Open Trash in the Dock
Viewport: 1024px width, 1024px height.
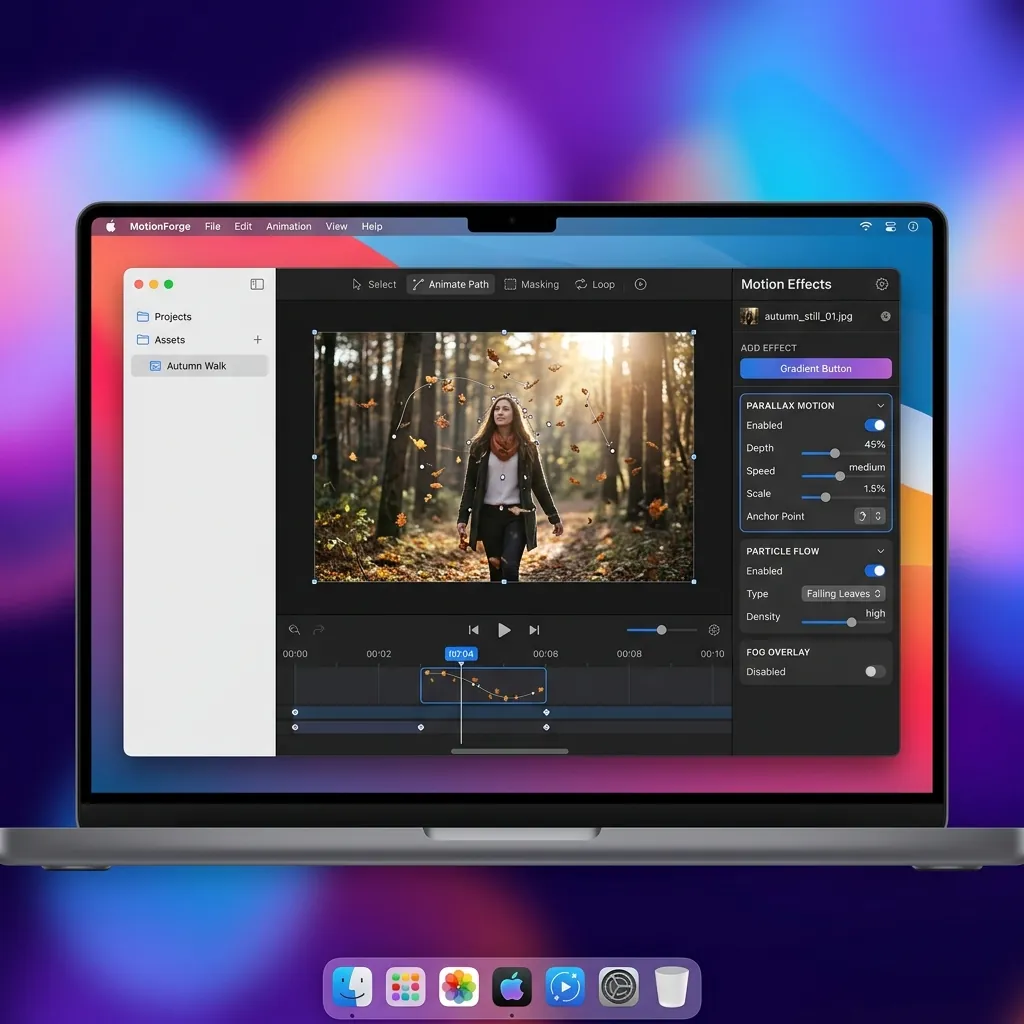click(671, 986)
